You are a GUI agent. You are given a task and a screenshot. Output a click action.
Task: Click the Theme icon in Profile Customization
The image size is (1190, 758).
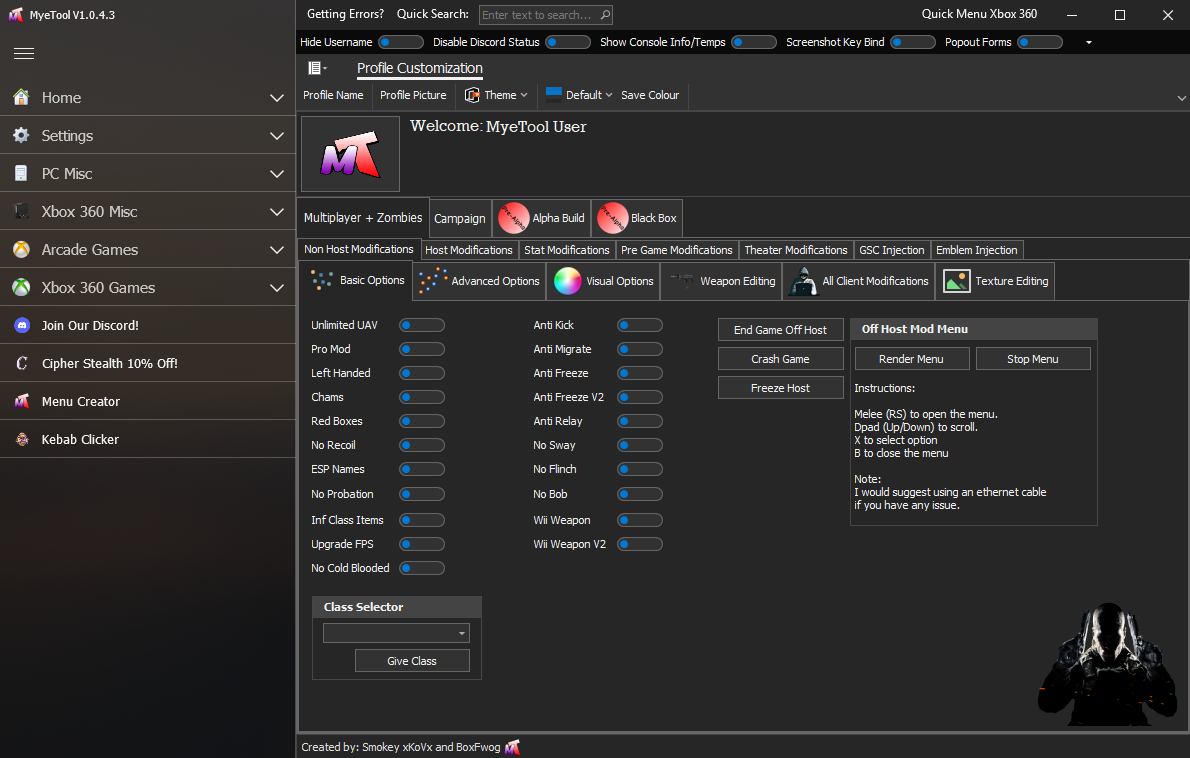tap(470, 95)
